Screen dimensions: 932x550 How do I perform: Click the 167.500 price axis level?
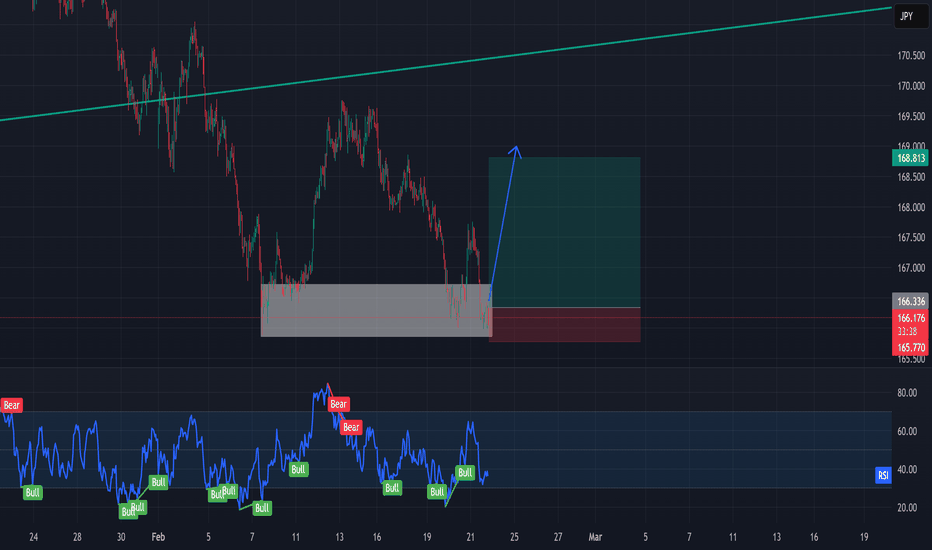pyautogui.click(x=911, y=238)
